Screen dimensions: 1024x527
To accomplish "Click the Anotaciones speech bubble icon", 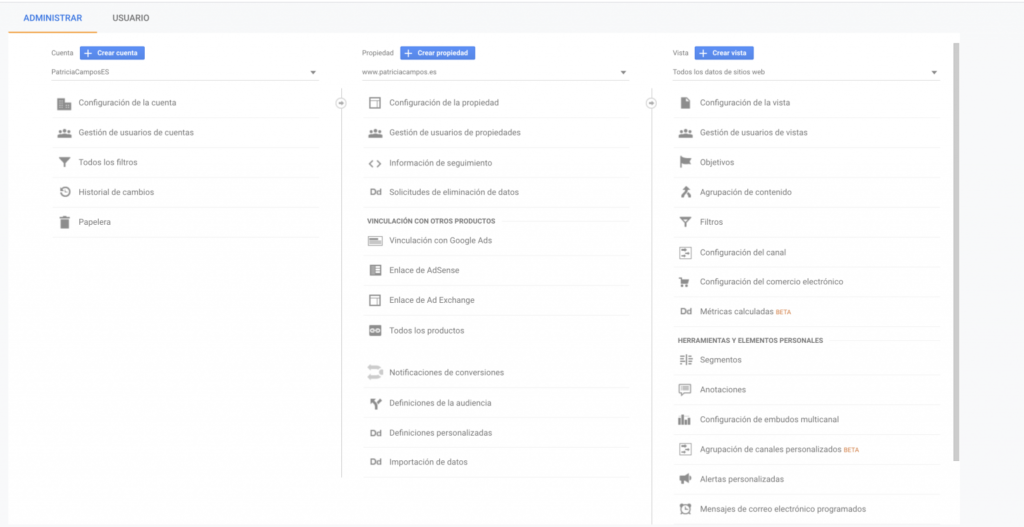I will [x=685, y=390].
